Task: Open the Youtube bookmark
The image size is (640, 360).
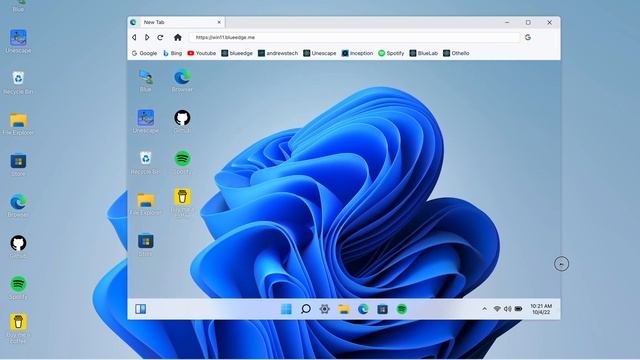Action: pos(202,53)
